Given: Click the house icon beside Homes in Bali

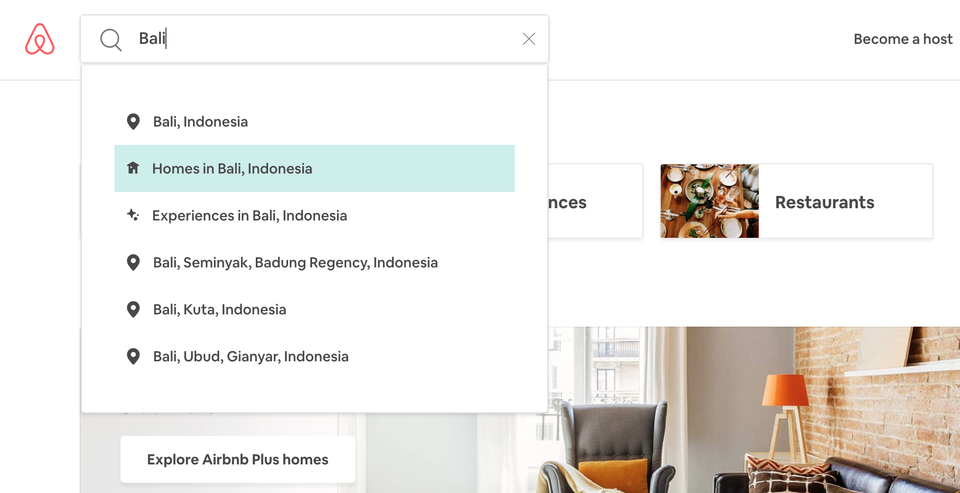Looking at the screenshot, I should pos(133,168).
